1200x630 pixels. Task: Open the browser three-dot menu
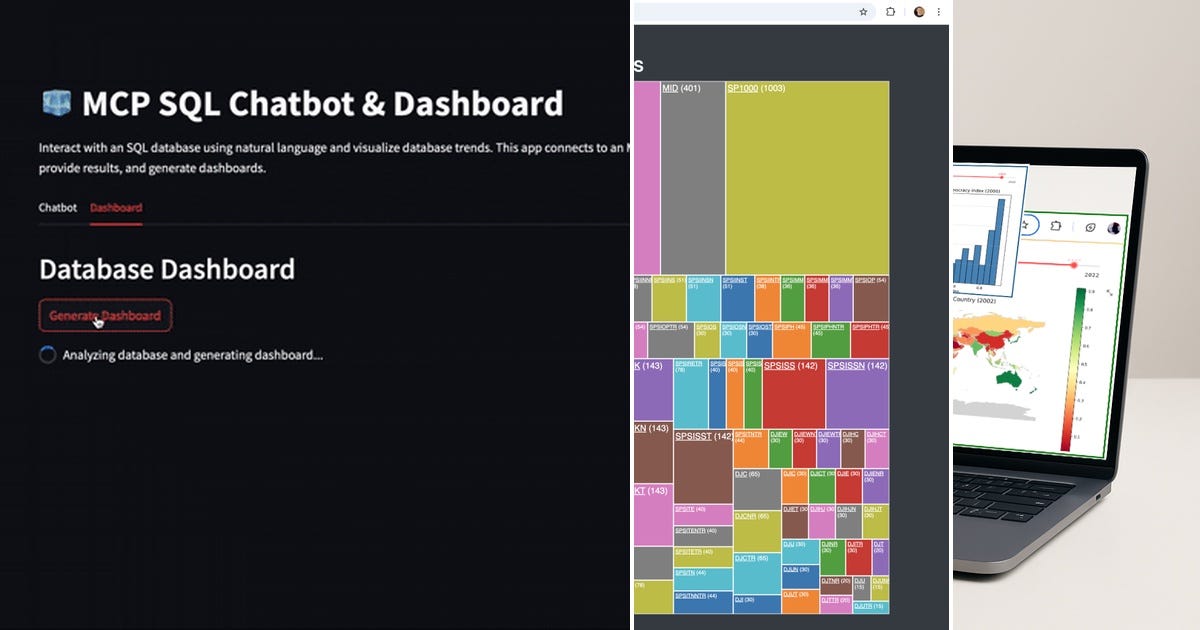pos(940,12)
